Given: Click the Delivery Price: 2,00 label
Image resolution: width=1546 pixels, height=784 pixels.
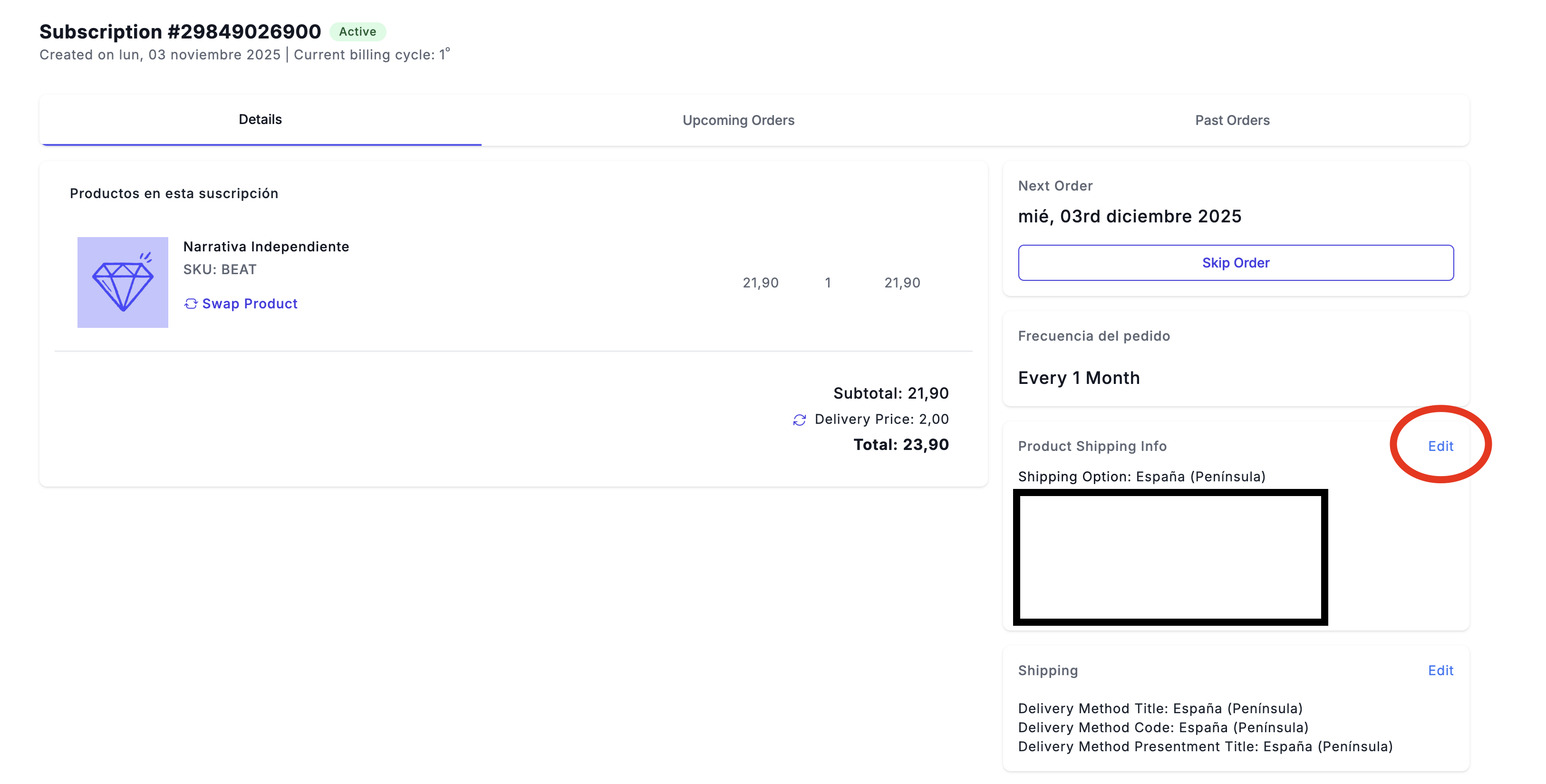Looking at the screenshot, I should (x=881, y=419).
